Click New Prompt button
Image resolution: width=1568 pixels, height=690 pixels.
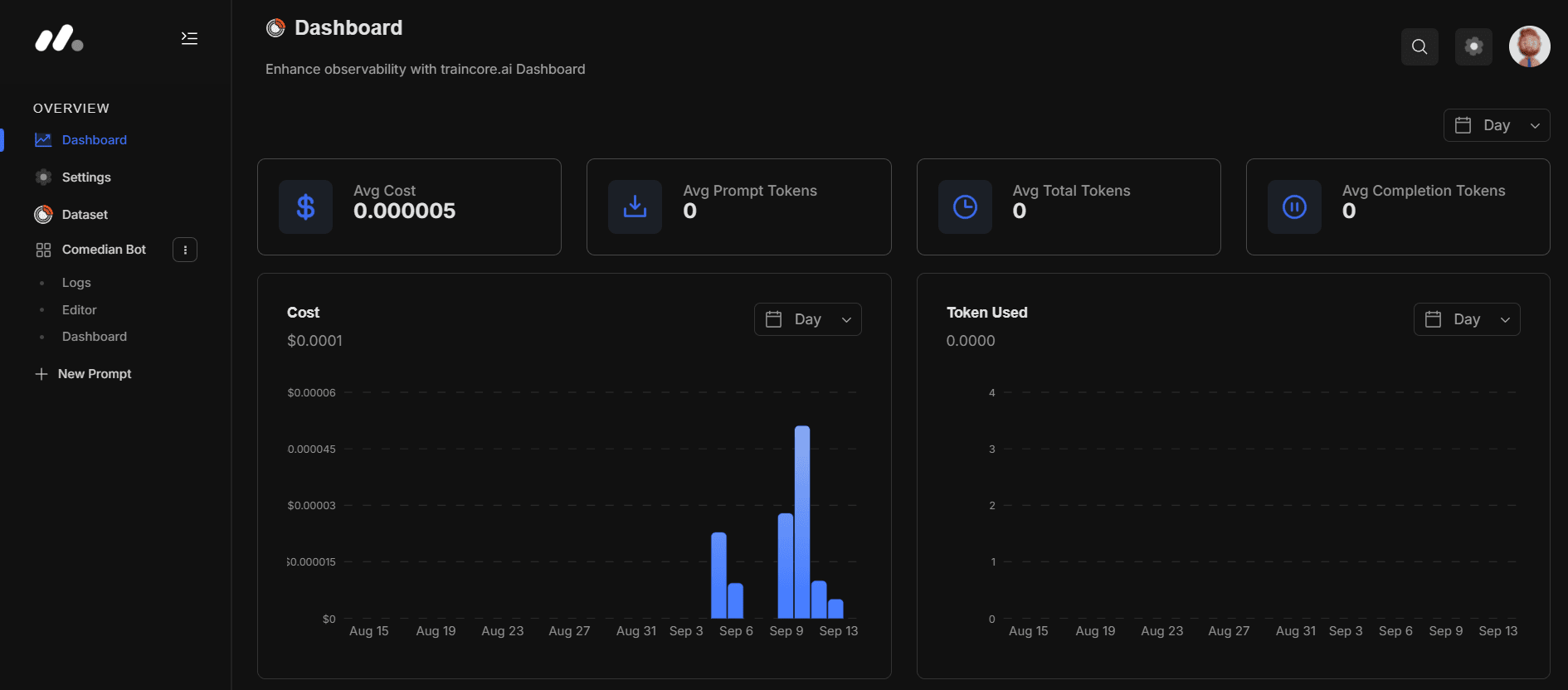(94, 374)
